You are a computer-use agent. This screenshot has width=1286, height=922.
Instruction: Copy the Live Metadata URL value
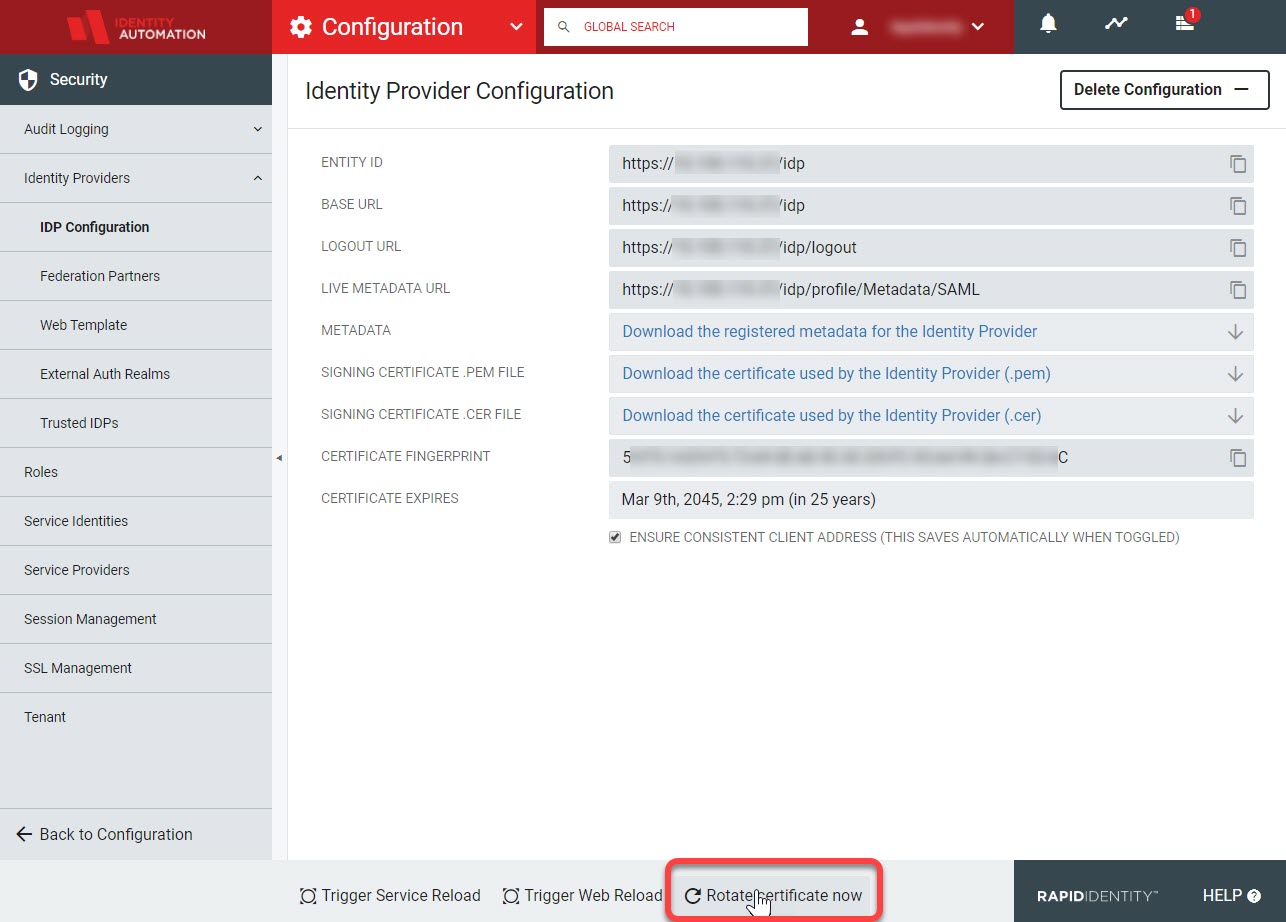tap(1238, 290)
